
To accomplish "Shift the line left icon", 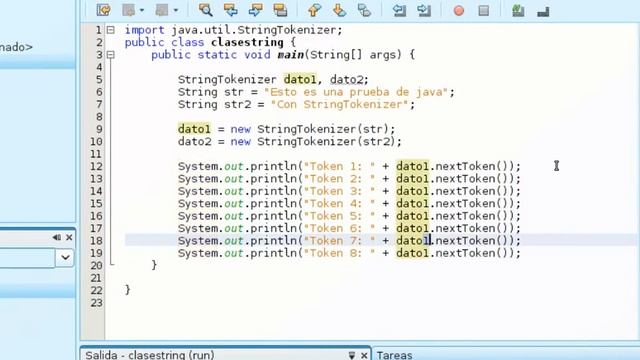I will pos(399,10).
